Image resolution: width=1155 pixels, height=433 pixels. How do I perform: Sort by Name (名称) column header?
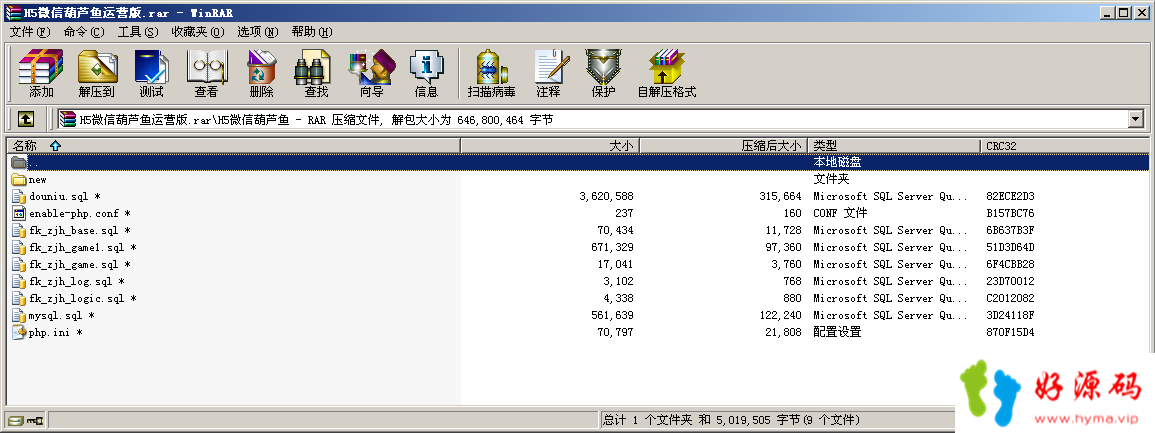(x=233, y=146)
